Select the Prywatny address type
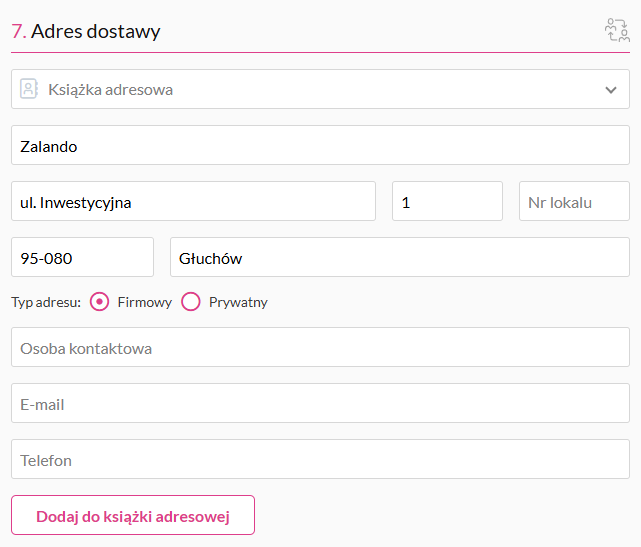This screenshot has height=547, width=641. pos(191,302)
